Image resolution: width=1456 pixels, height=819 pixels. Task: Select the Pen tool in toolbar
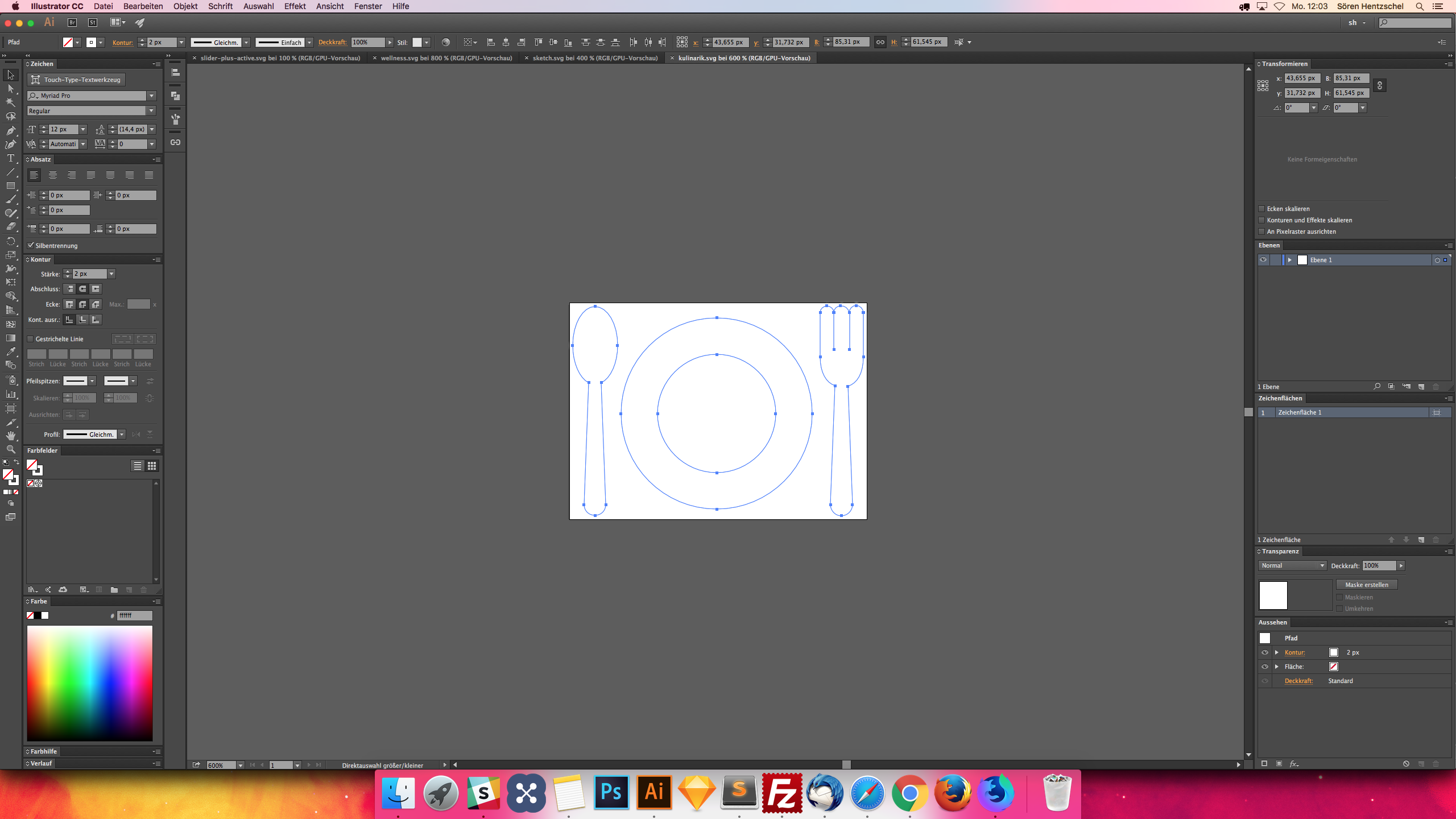click(x=10, y=130)
